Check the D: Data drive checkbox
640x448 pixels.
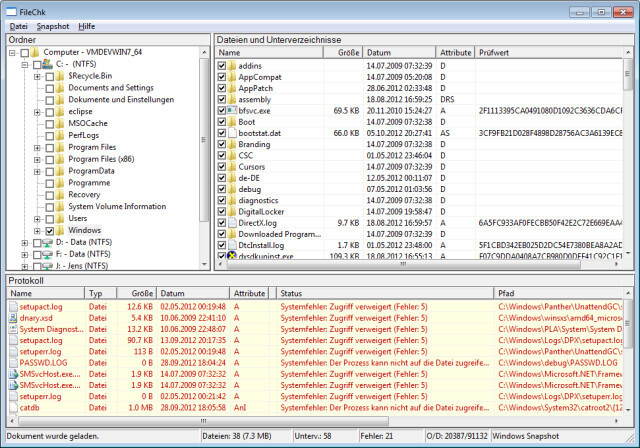(37, 243)
